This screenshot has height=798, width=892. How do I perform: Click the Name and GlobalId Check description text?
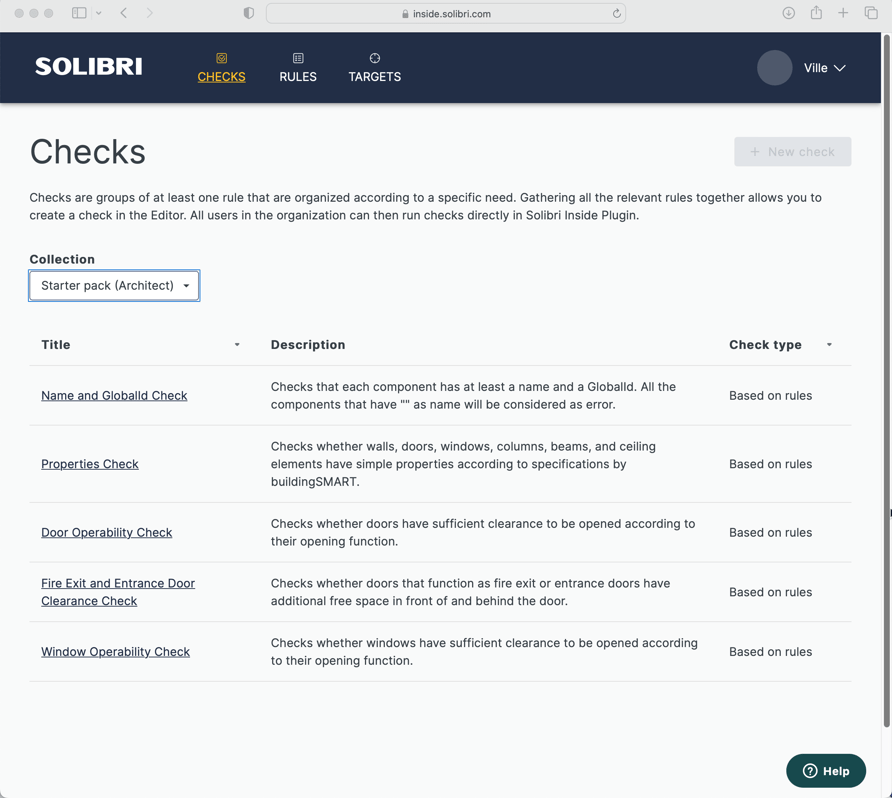pos(473,396)
